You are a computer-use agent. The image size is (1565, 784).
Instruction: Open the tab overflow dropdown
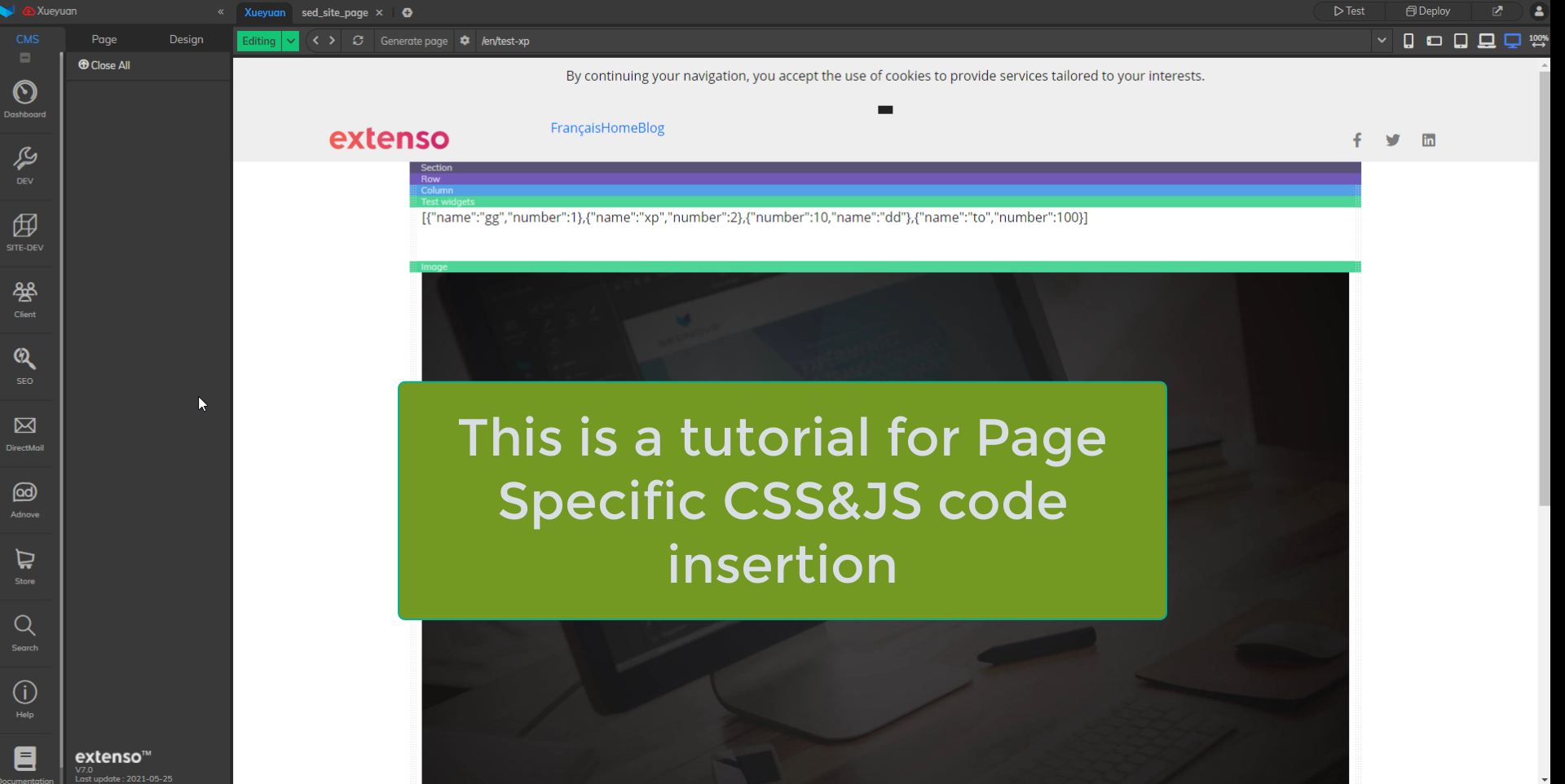[x=1382, y=40]
